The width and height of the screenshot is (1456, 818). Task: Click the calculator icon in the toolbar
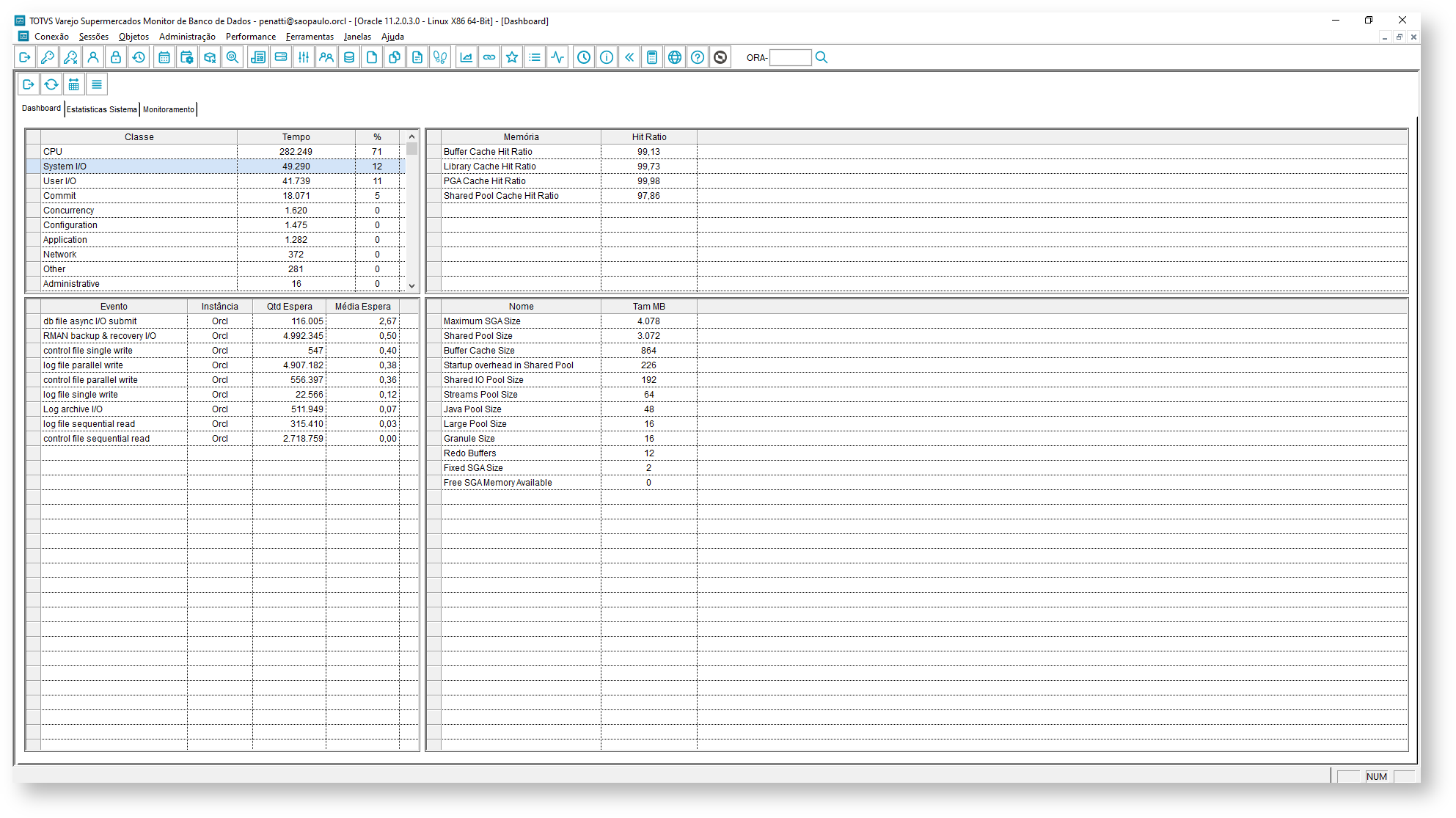(x=652, y=57)
